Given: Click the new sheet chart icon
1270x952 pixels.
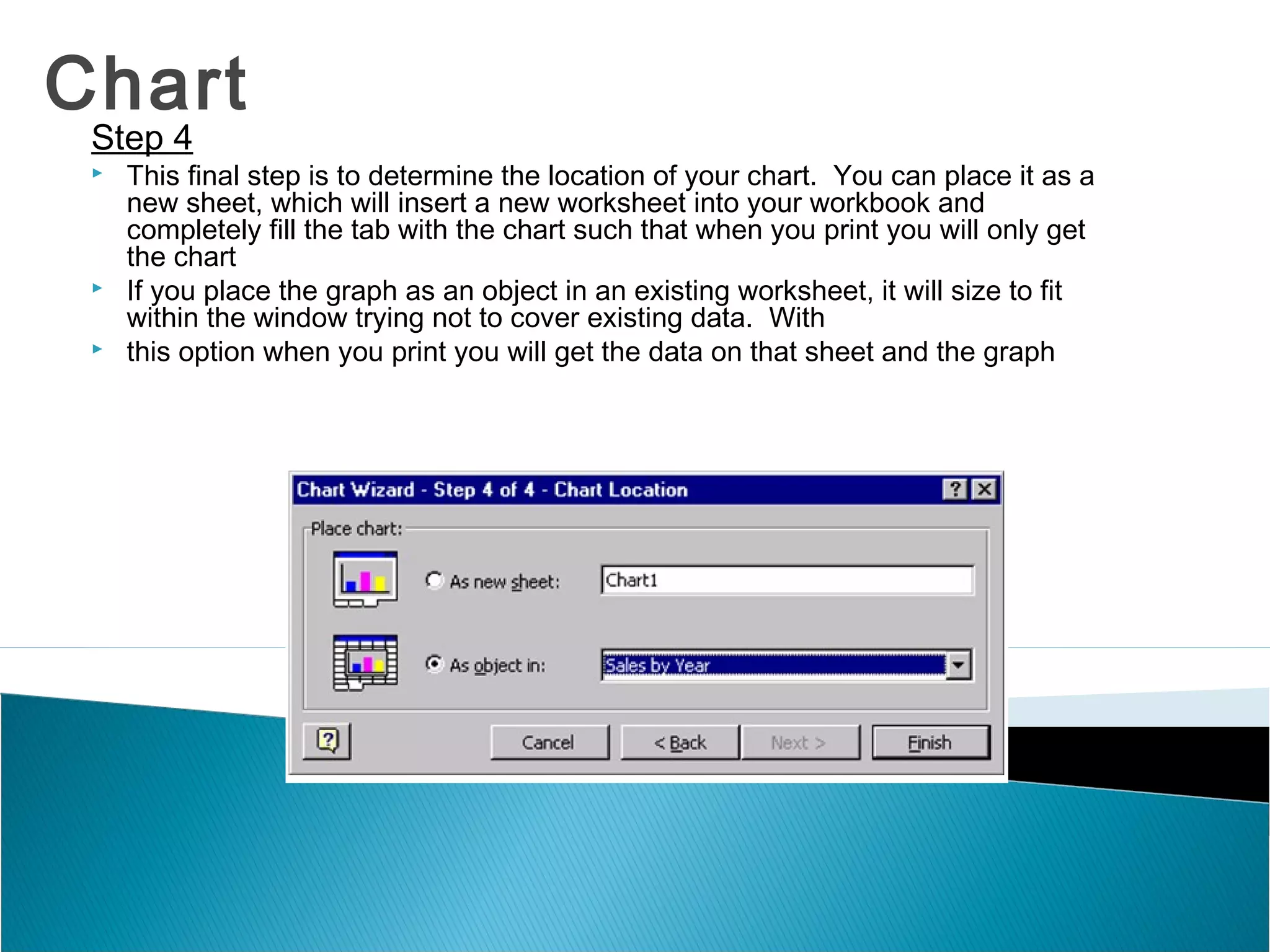Looking at the screenshot, I should tap(365, 580).
